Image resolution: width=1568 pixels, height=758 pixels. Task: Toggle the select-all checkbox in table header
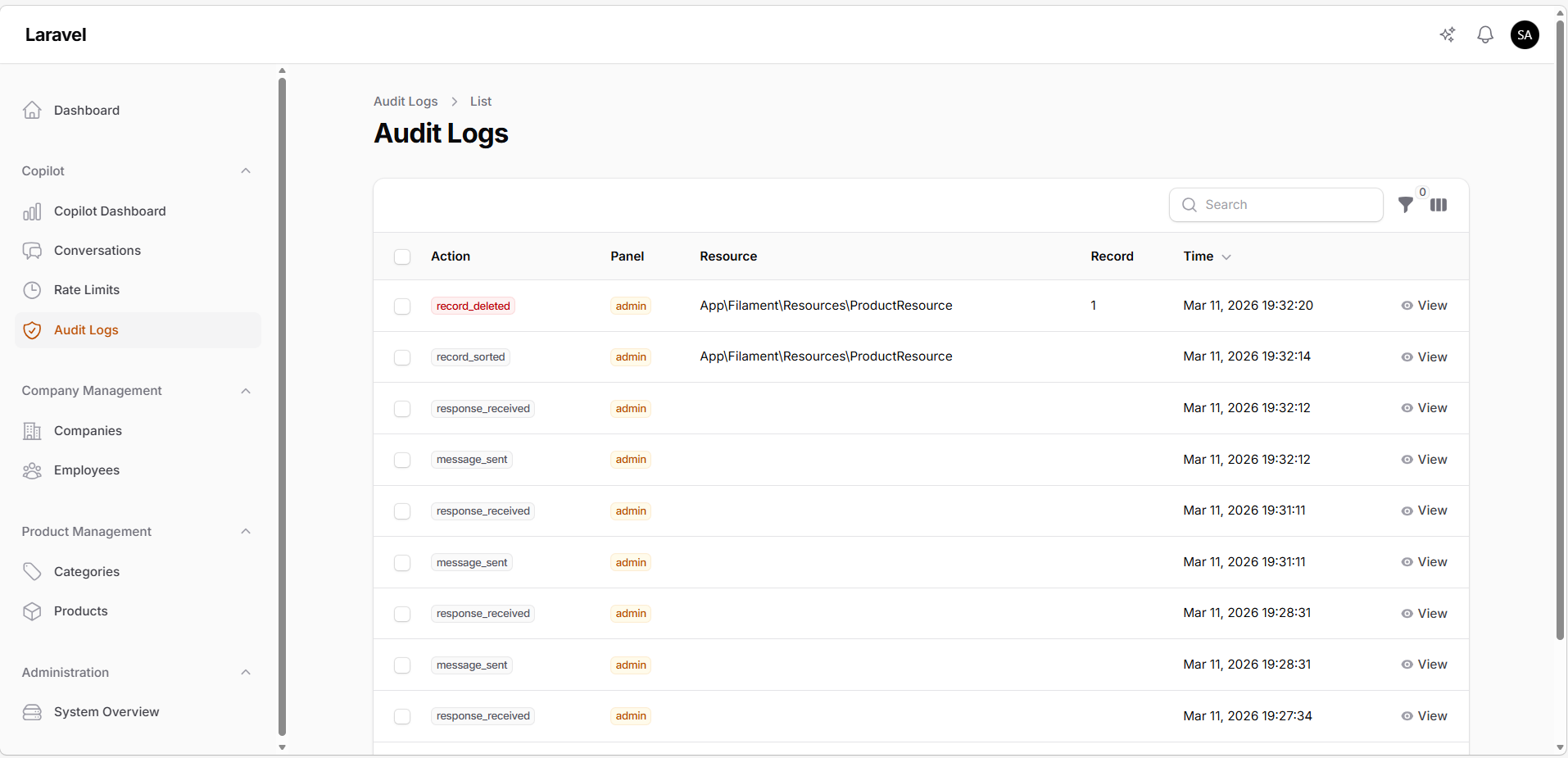[x=402, y=256]
